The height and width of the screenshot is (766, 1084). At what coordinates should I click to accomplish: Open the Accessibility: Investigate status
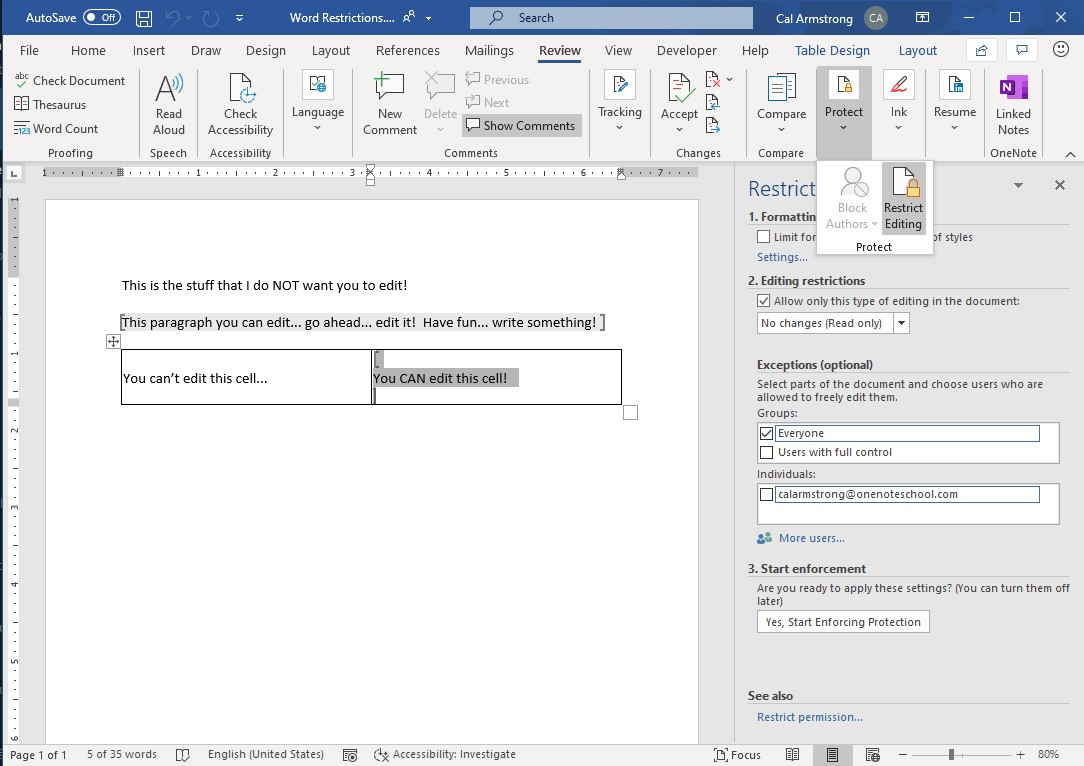pos(445,755)
